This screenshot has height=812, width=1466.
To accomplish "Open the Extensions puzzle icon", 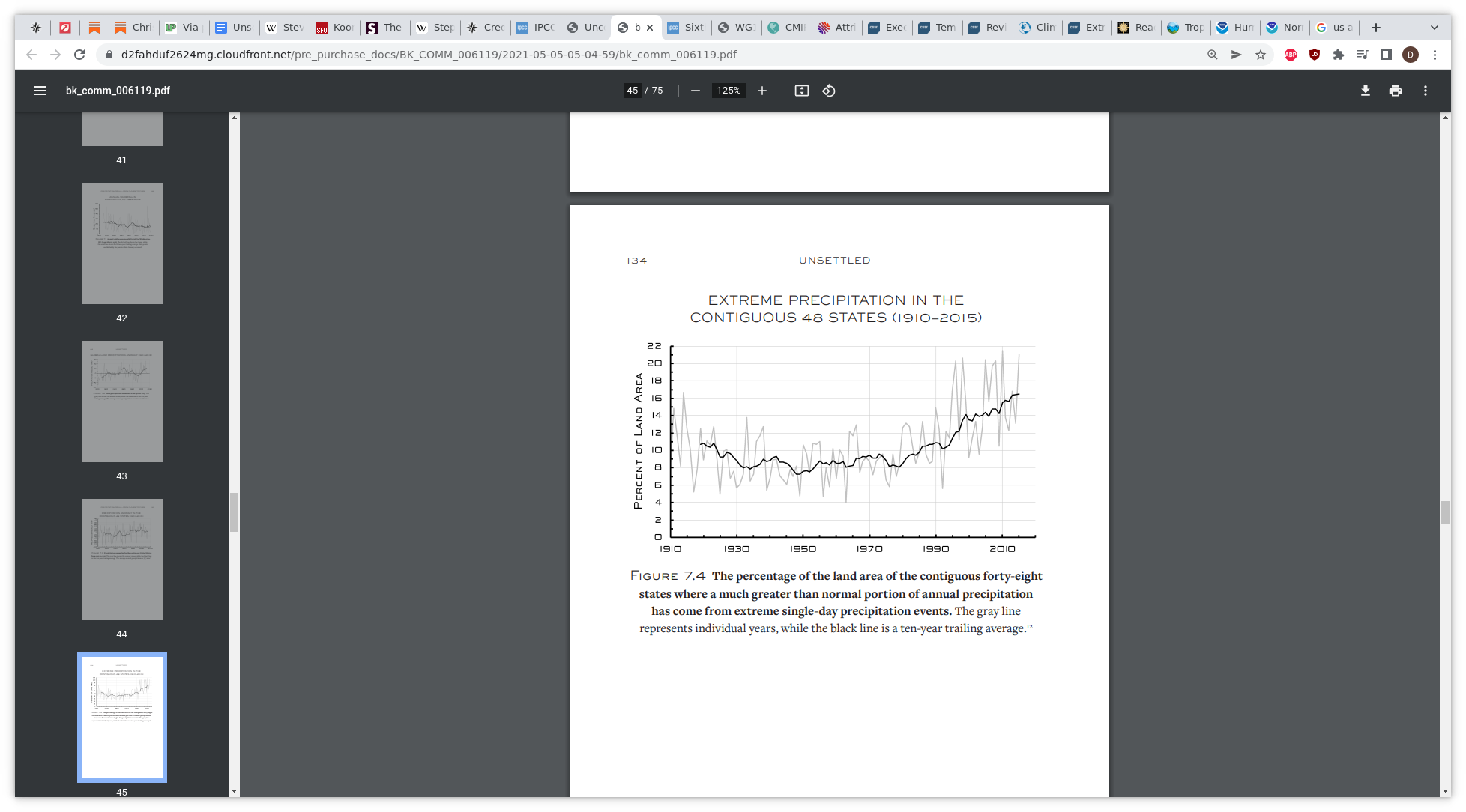I will (x=1339, y=55).
